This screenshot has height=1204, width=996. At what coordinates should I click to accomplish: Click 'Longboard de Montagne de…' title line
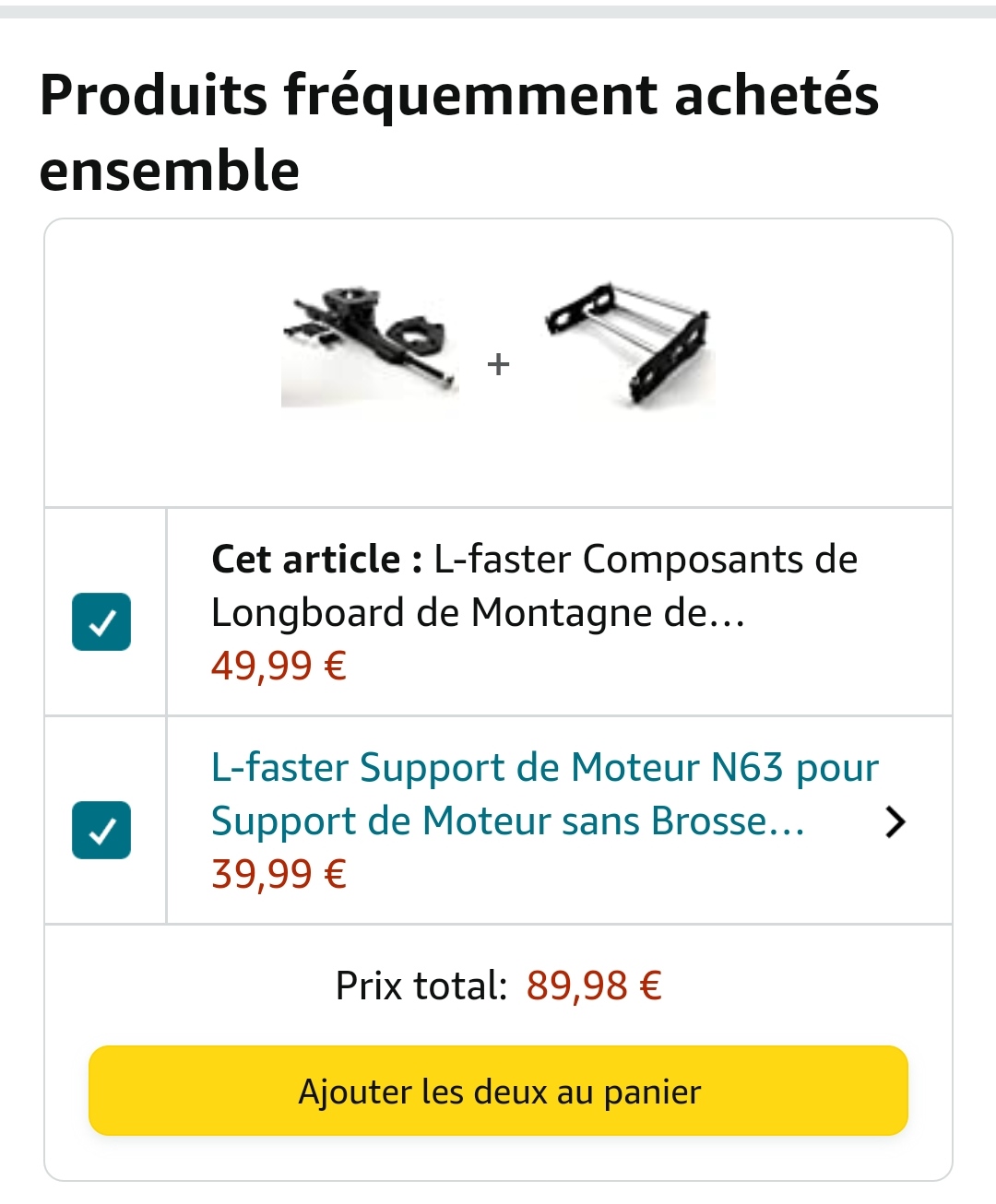(478, 612)
